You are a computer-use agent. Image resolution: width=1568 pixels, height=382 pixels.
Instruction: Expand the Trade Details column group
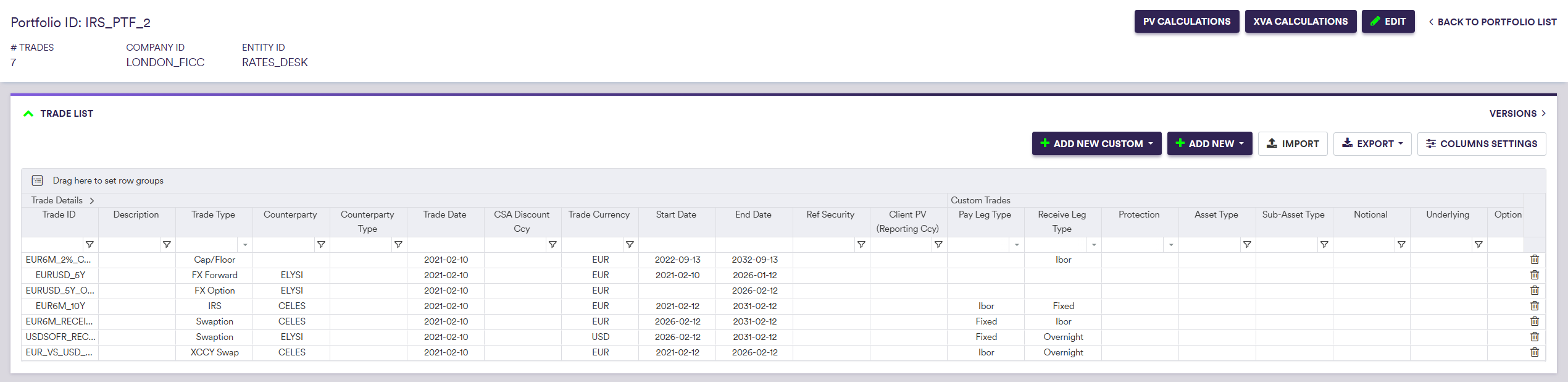pyautogui.click(x=92, y=201)
